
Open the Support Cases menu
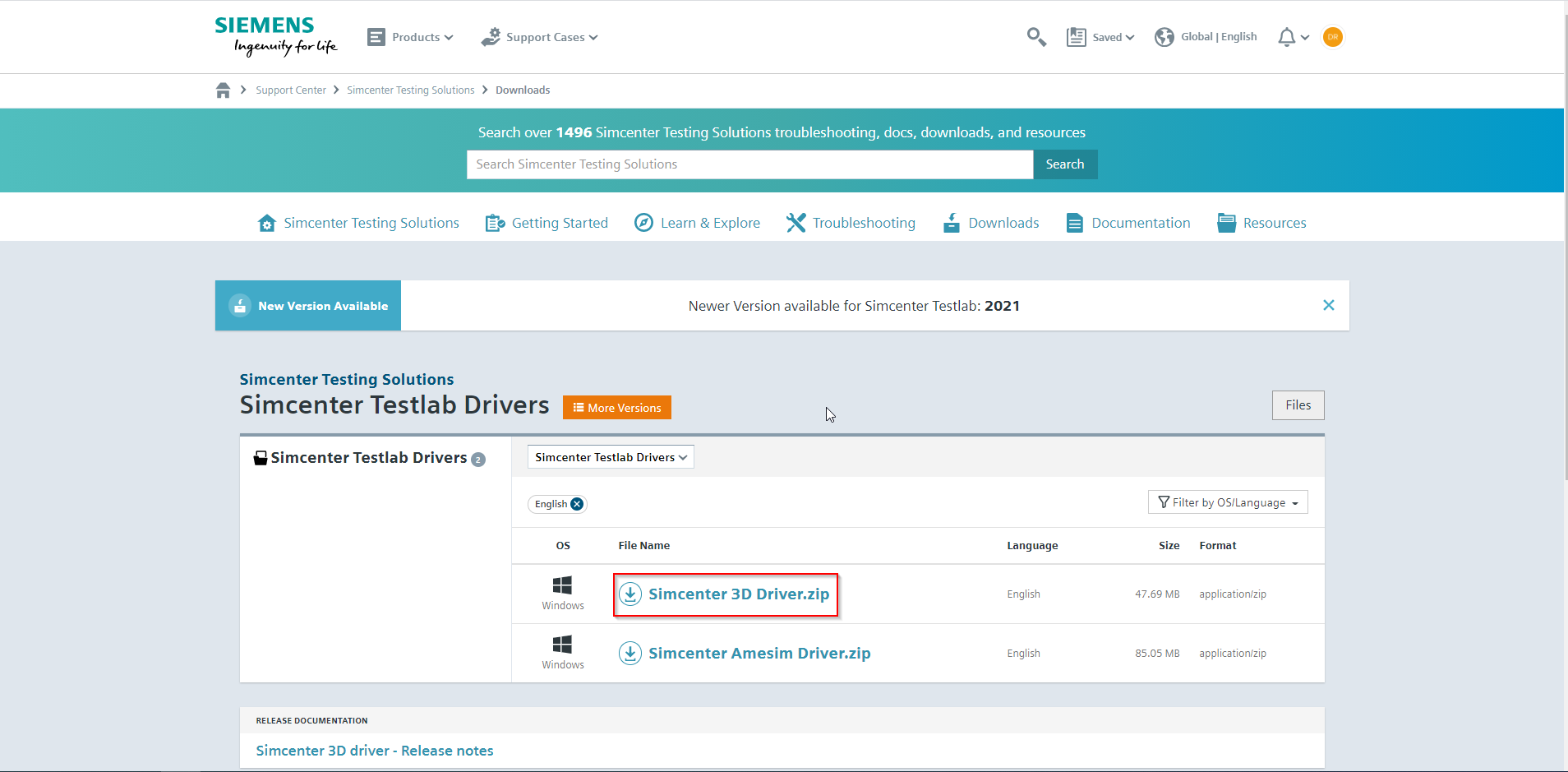(x=539, y=37)
